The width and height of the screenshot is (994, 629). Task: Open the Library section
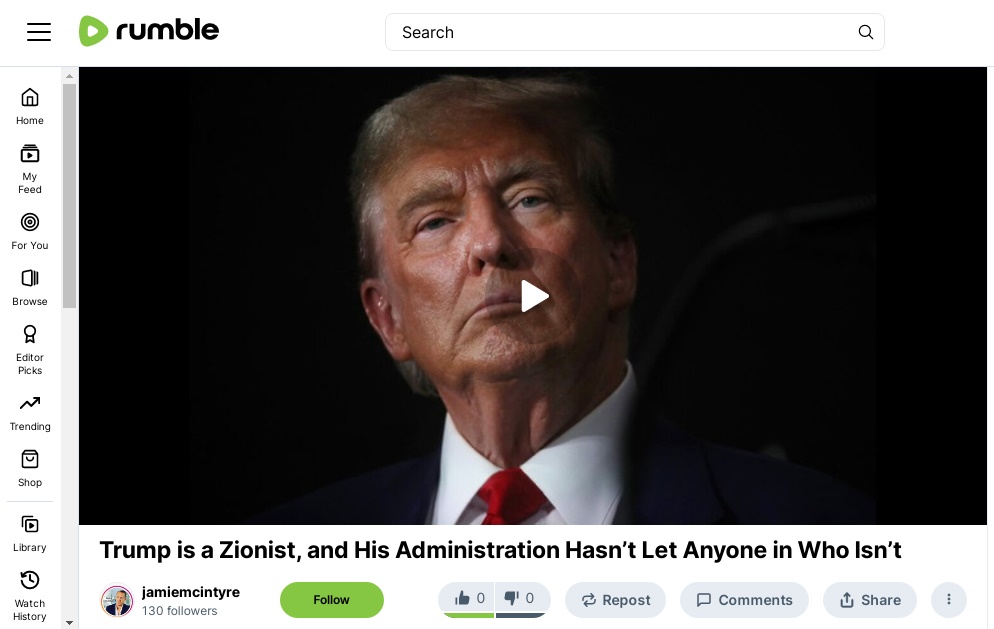point(30,534)
